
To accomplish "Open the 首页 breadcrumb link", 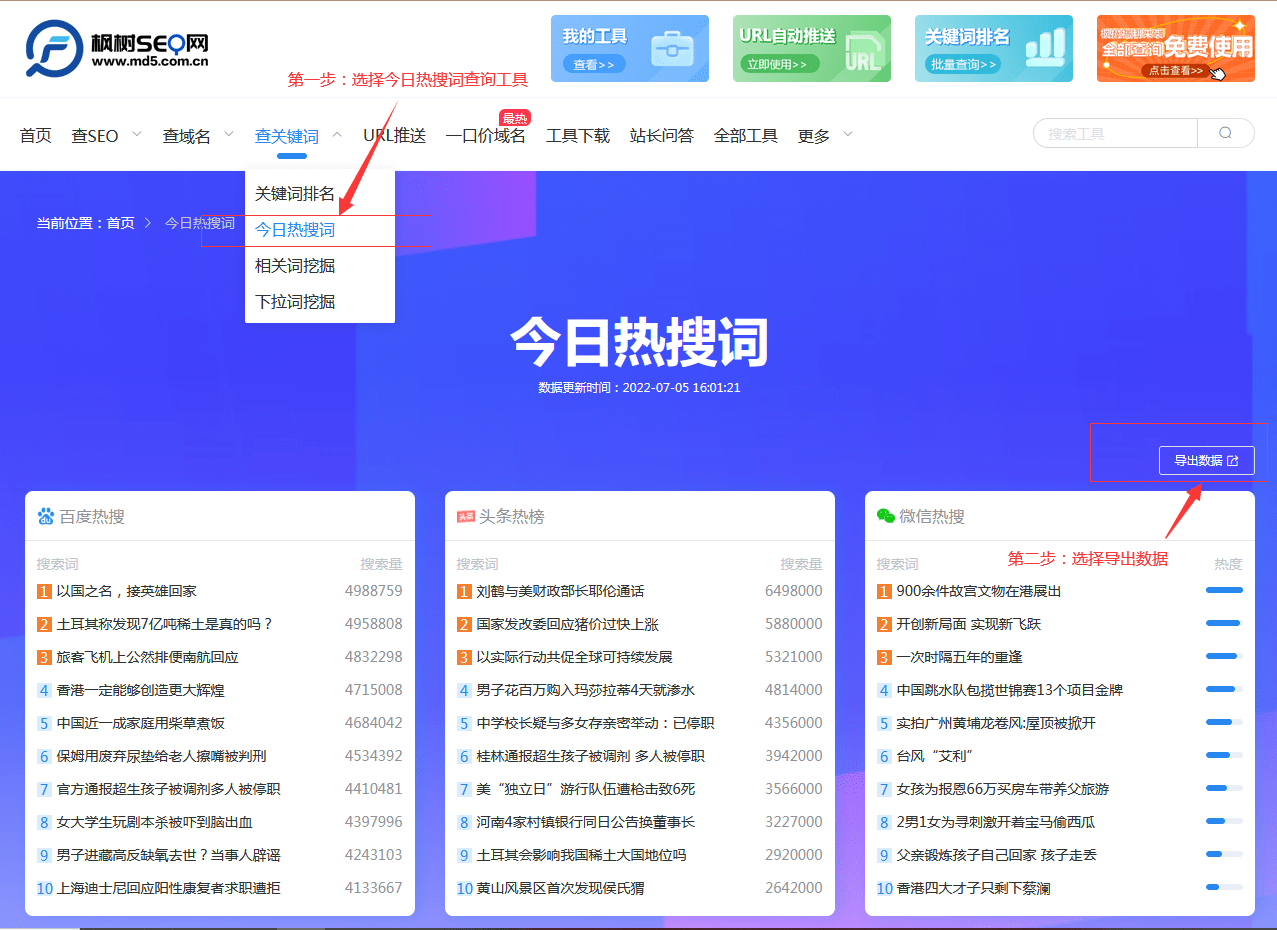I will (x=121, y=223).
